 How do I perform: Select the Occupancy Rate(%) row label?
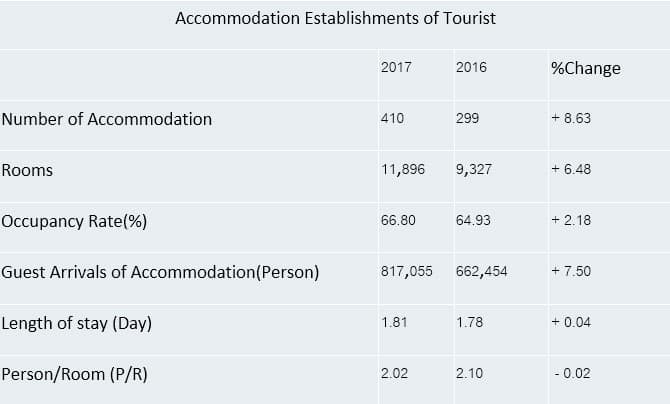[74, 221]
